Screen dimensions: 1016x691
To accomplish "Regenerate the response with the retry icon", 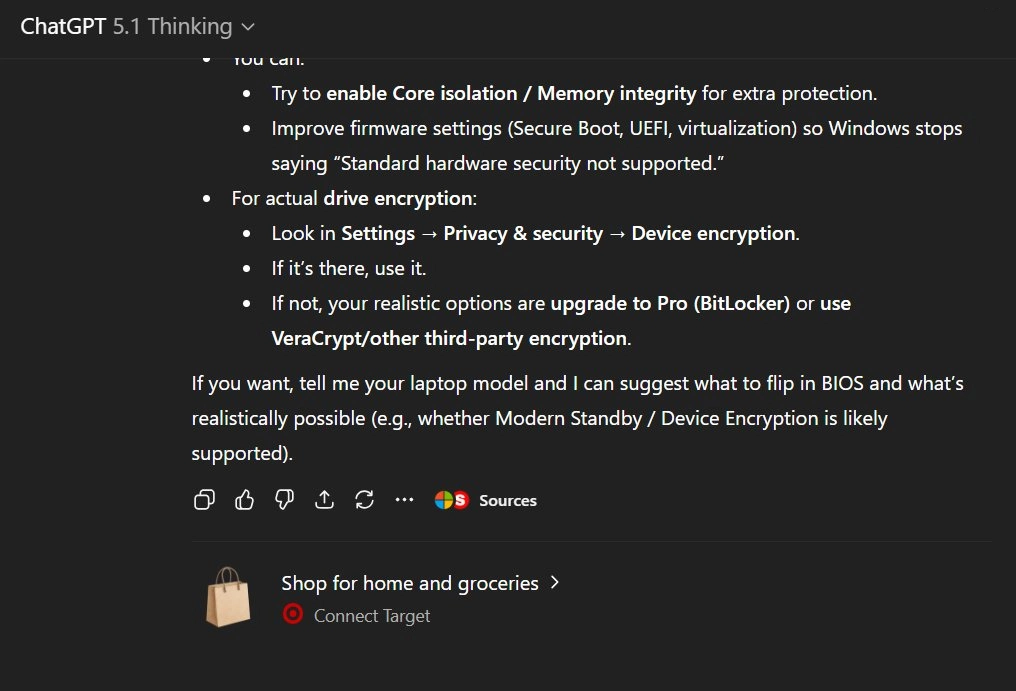I will coord(364,500).
